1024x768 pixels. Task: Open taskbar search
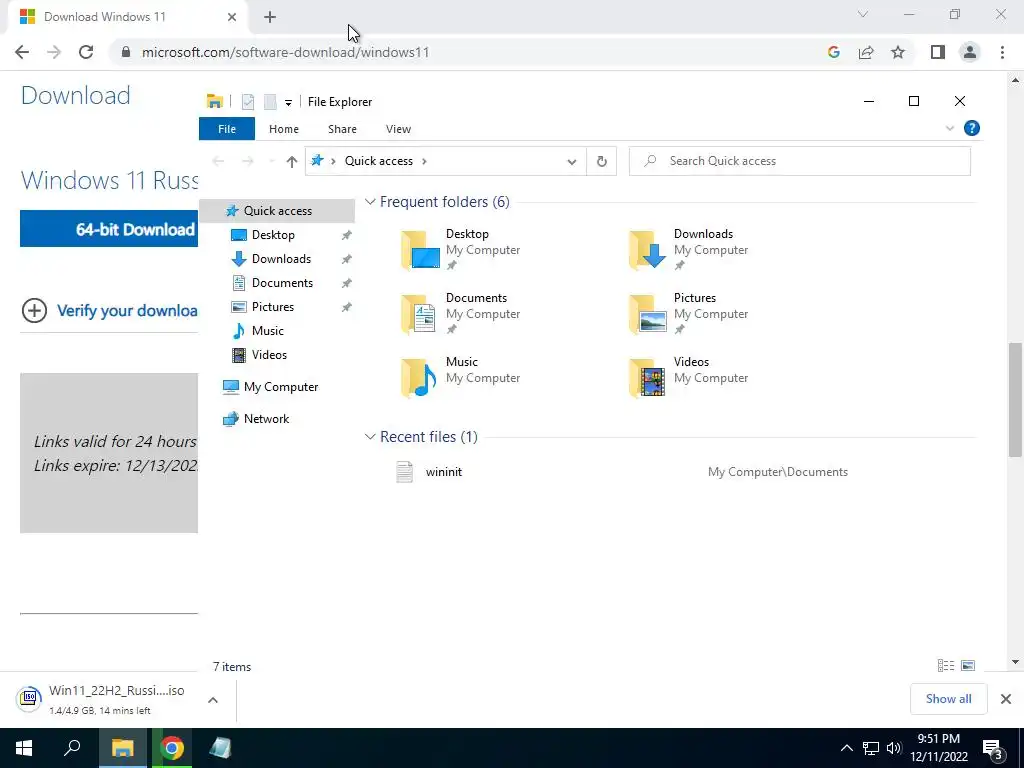click(72, 748)
